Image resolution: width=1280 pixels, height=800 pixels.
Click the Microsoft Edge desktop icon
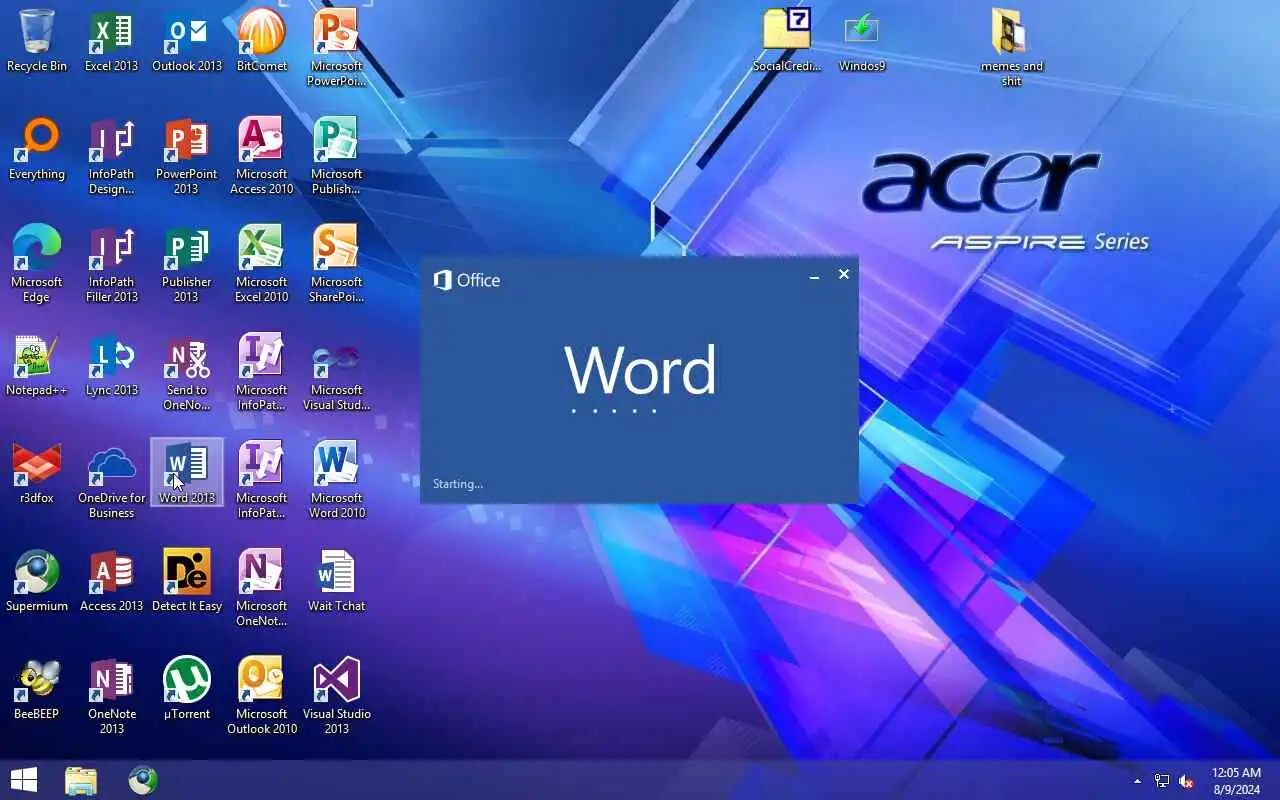[37, 263]
